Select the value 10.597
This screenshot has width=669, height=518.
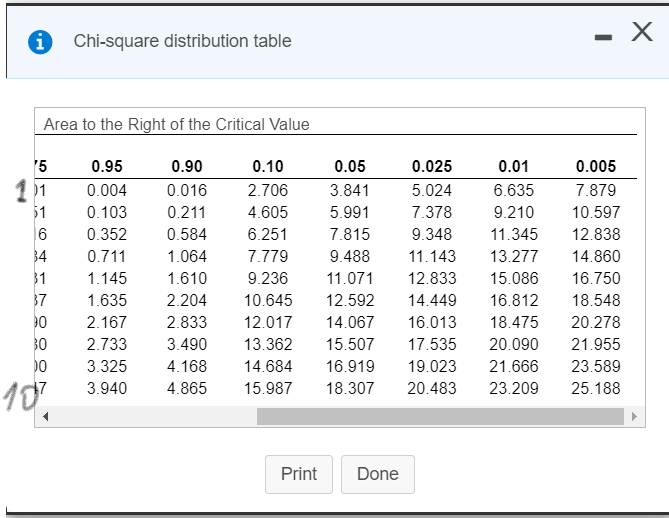tap(596, 212)
